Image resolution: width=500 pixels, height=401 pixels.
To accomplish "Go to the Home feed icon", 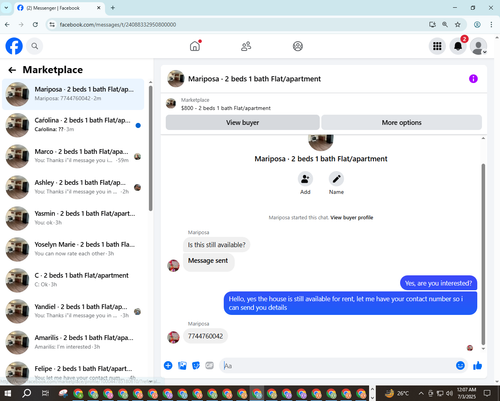I will click(x=195, y=46).
